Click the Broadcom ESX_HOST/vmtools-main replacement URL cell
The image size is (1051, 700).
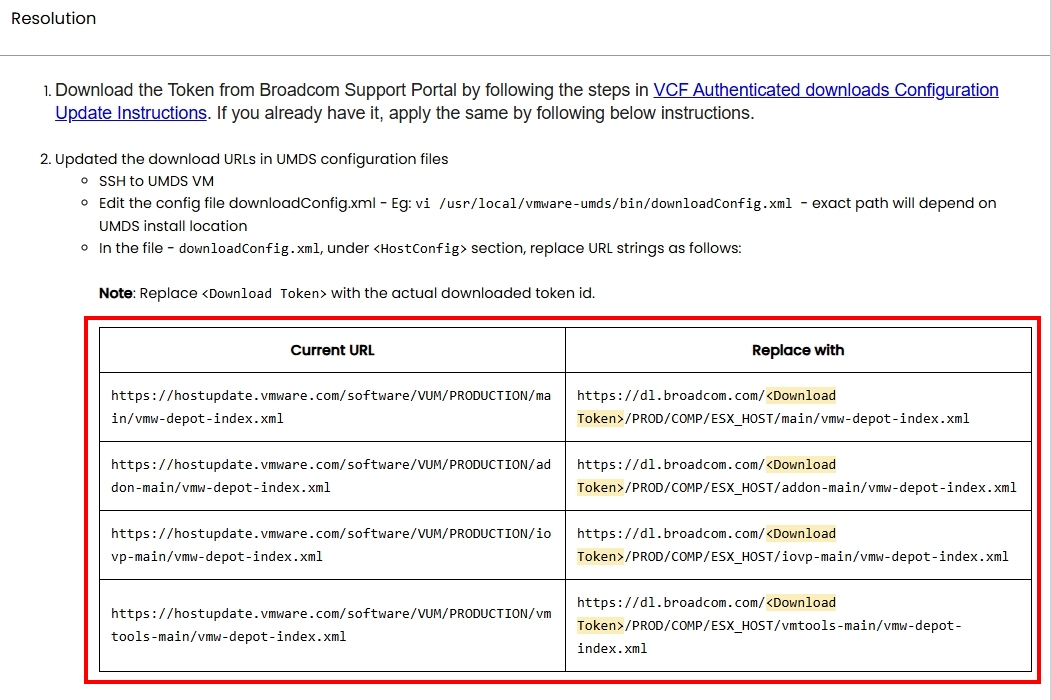click(x=798, y=625)
